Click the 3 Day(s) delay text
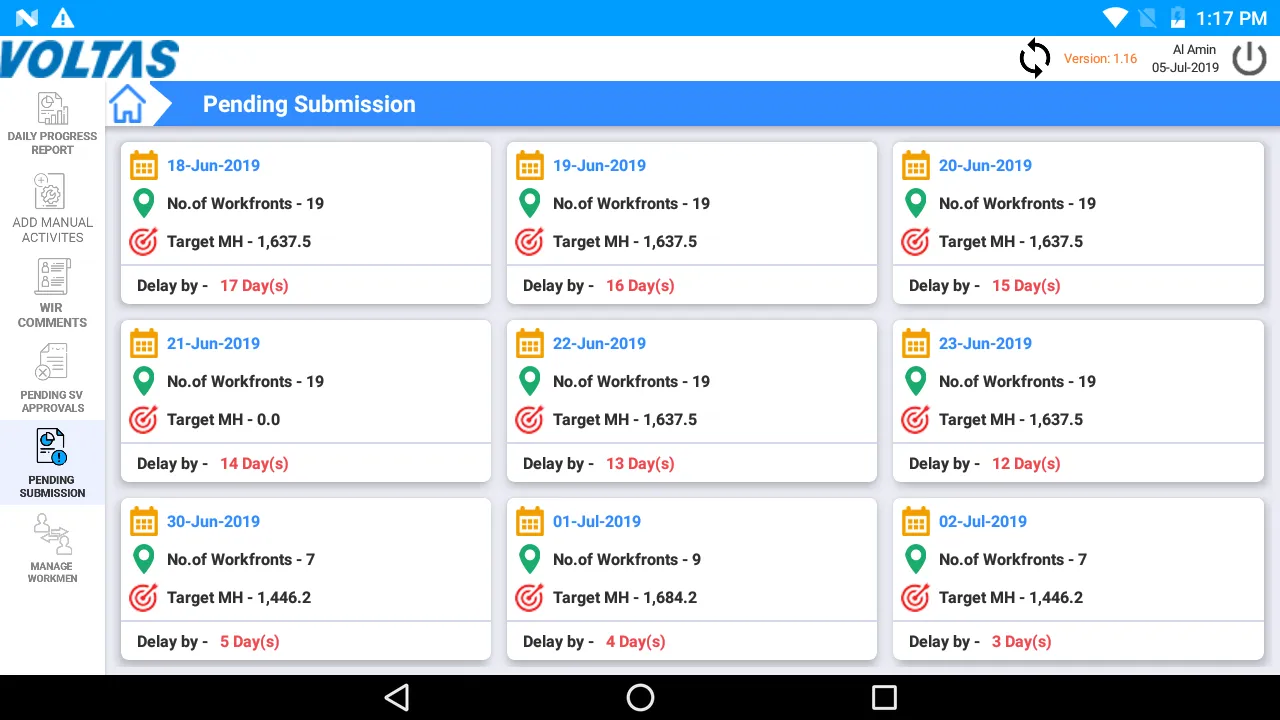1280x720 pixels. [1022, 642]
